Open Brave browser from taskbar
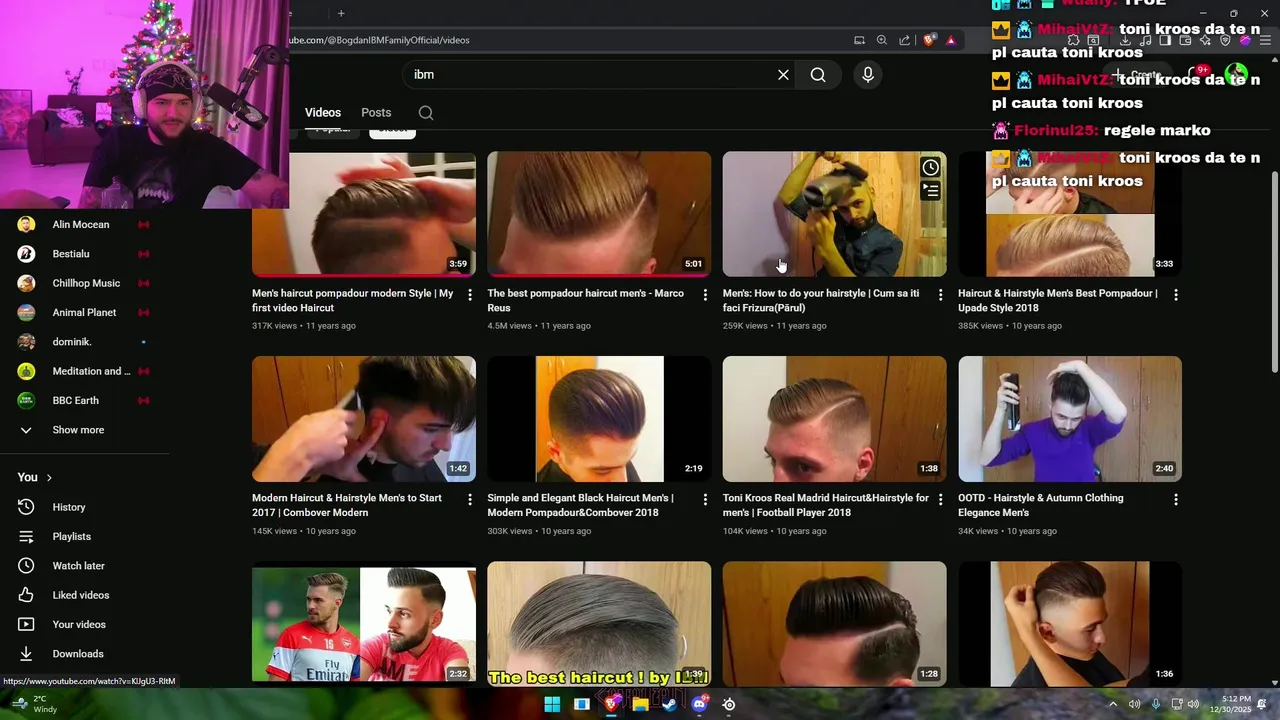Viewport: 1280px width, 720px height. click(x=611, y=704)
